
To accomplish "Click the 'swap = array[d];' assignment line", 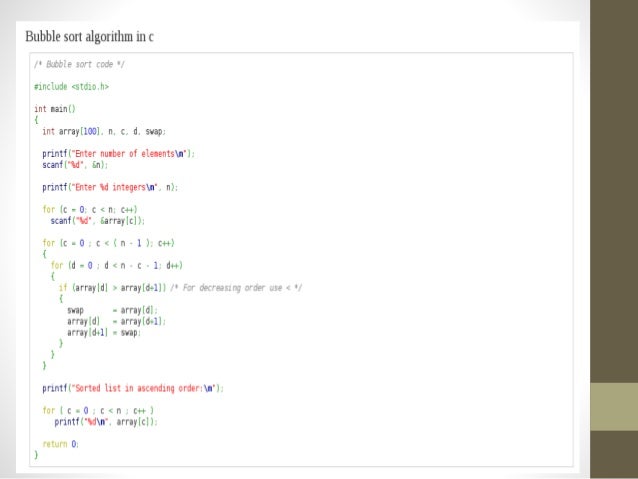I will tap(112, 310).
